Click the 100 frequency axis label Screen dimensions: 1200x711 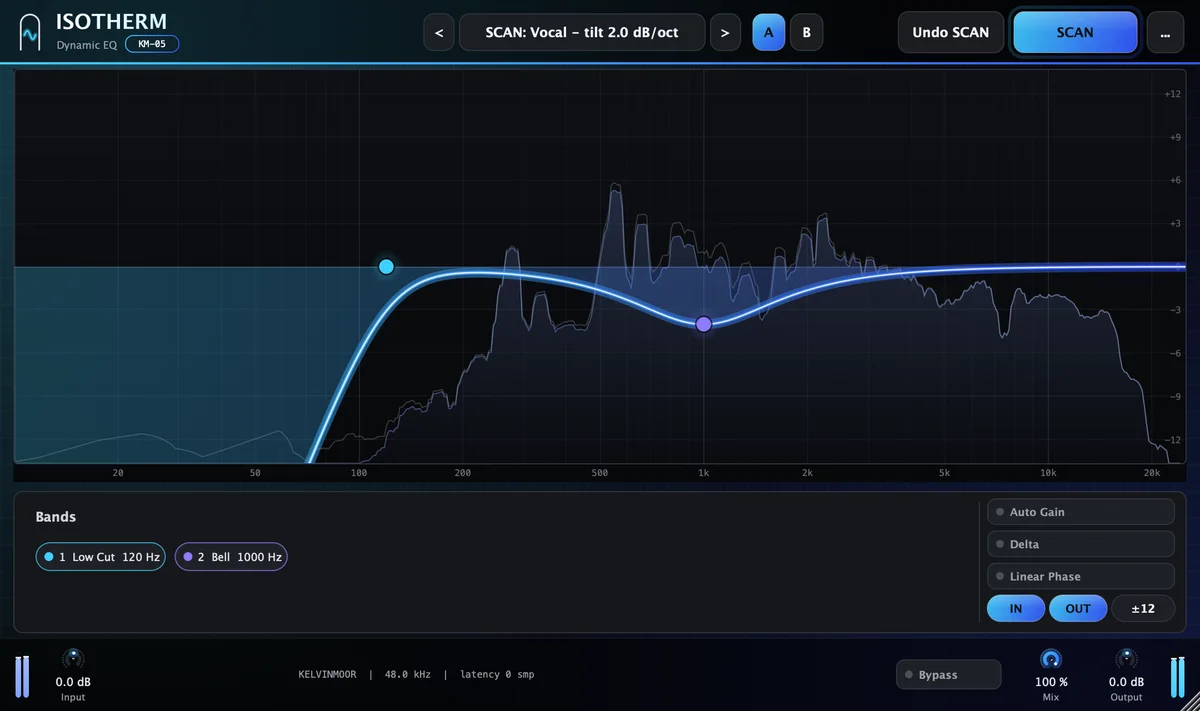pos(359,473)
